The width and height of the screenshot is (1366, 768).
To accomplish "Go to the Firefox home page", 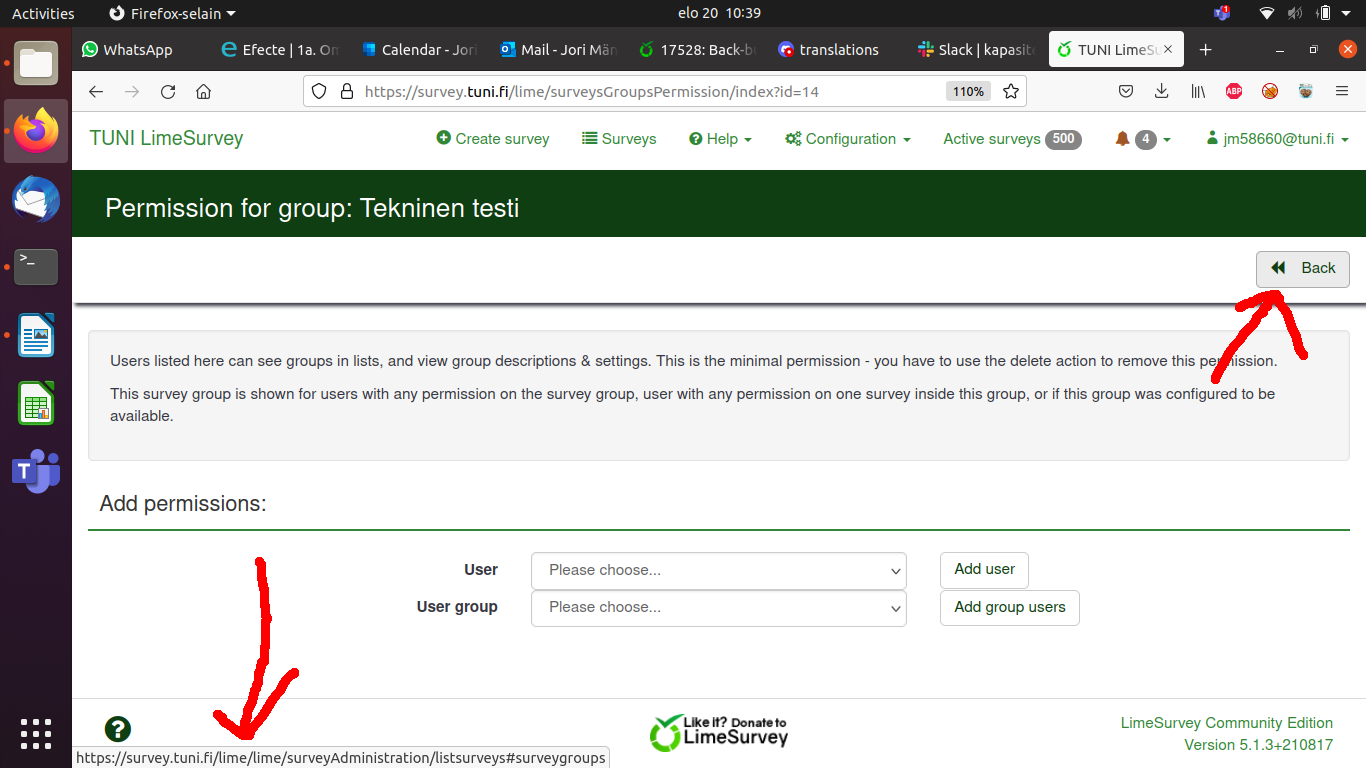I will (204, 91).
